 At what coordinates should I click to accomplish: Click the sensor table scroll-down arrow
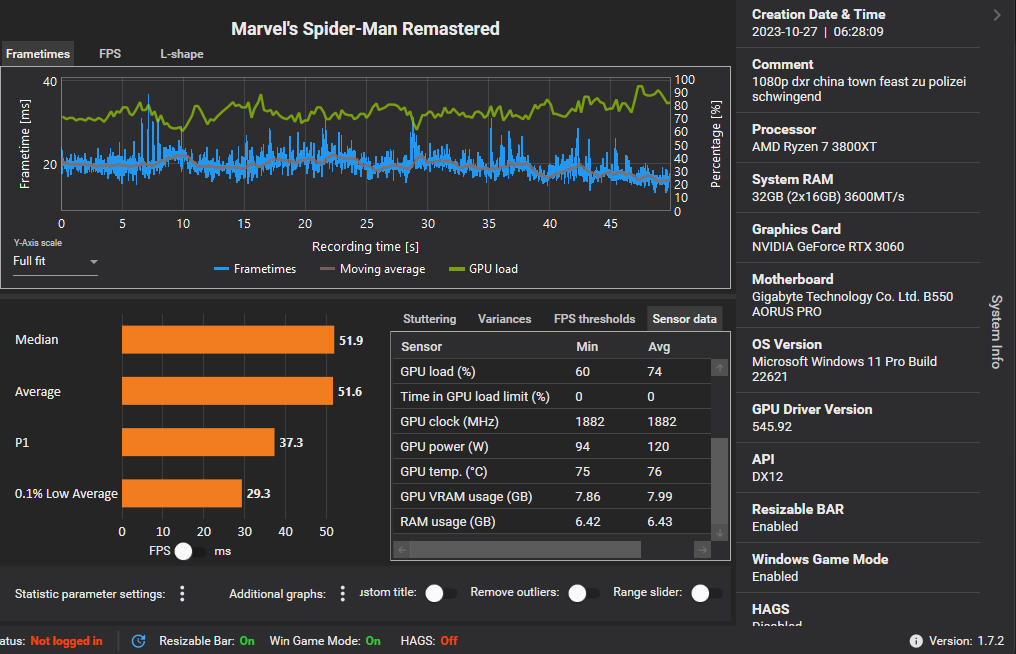coord(719,533)
